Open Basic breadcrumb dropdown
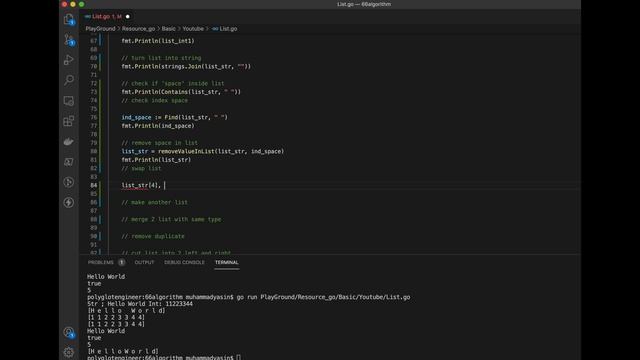The image size is (640, 360). [x=169, y=29]
